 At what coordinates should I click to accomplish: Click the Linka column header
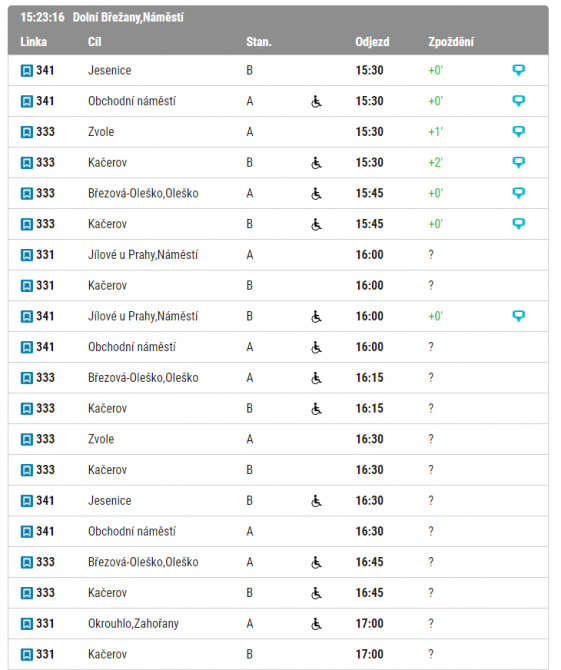point(33,42)
